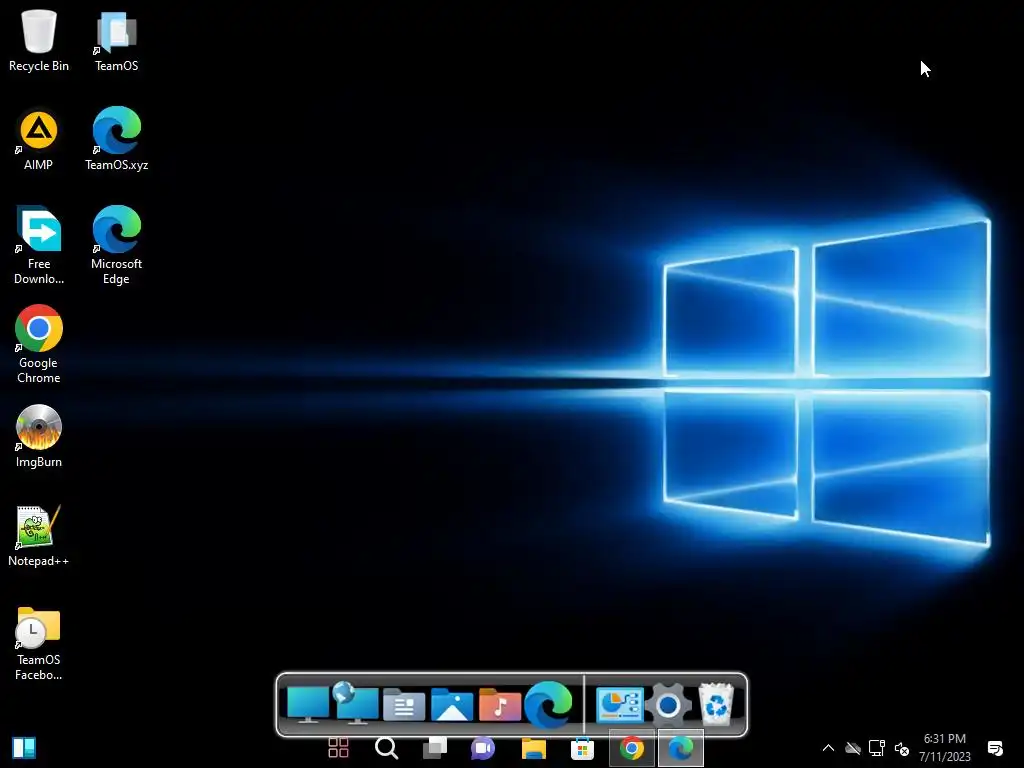Open the Widgets grid icon on taskbar
The width and height of the screenshot is (1024, 768).
tap(338, 748)
